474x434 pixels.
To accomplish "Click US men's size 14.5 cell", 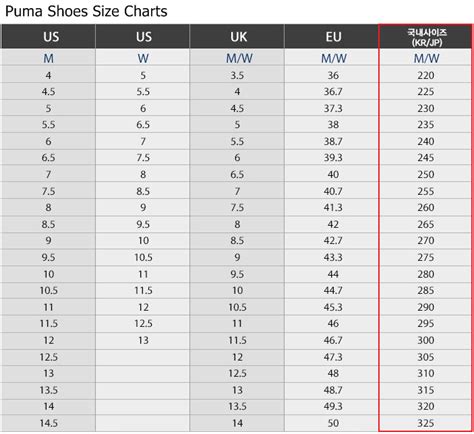I will (x=48, y=423).
